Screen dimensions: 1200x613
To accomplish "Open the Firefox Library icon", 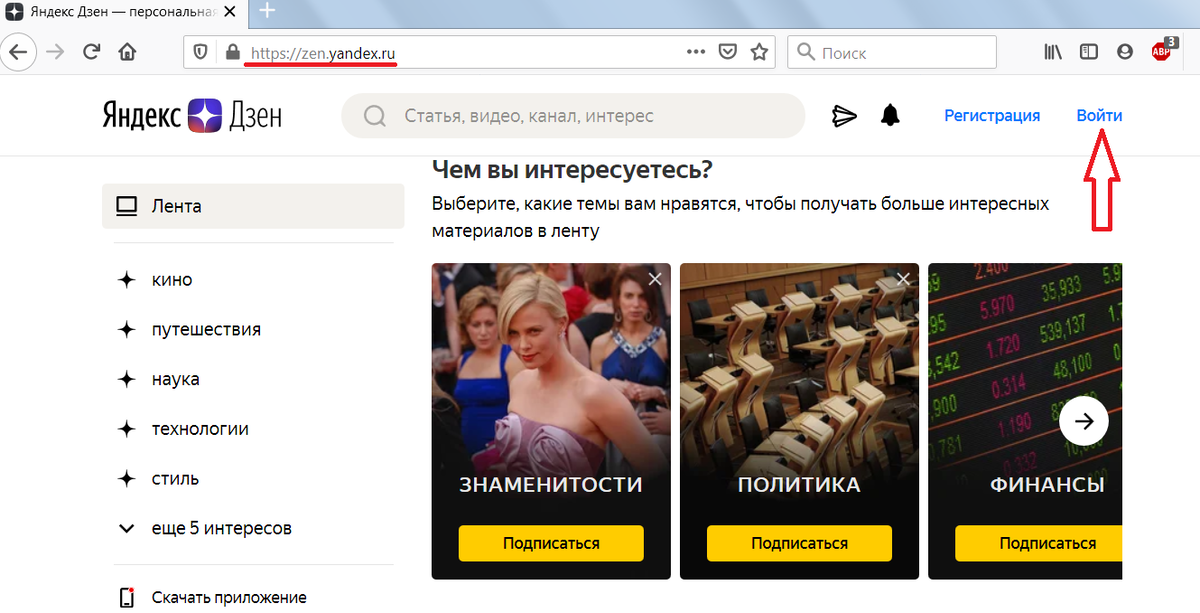I will pos(1052,51).
